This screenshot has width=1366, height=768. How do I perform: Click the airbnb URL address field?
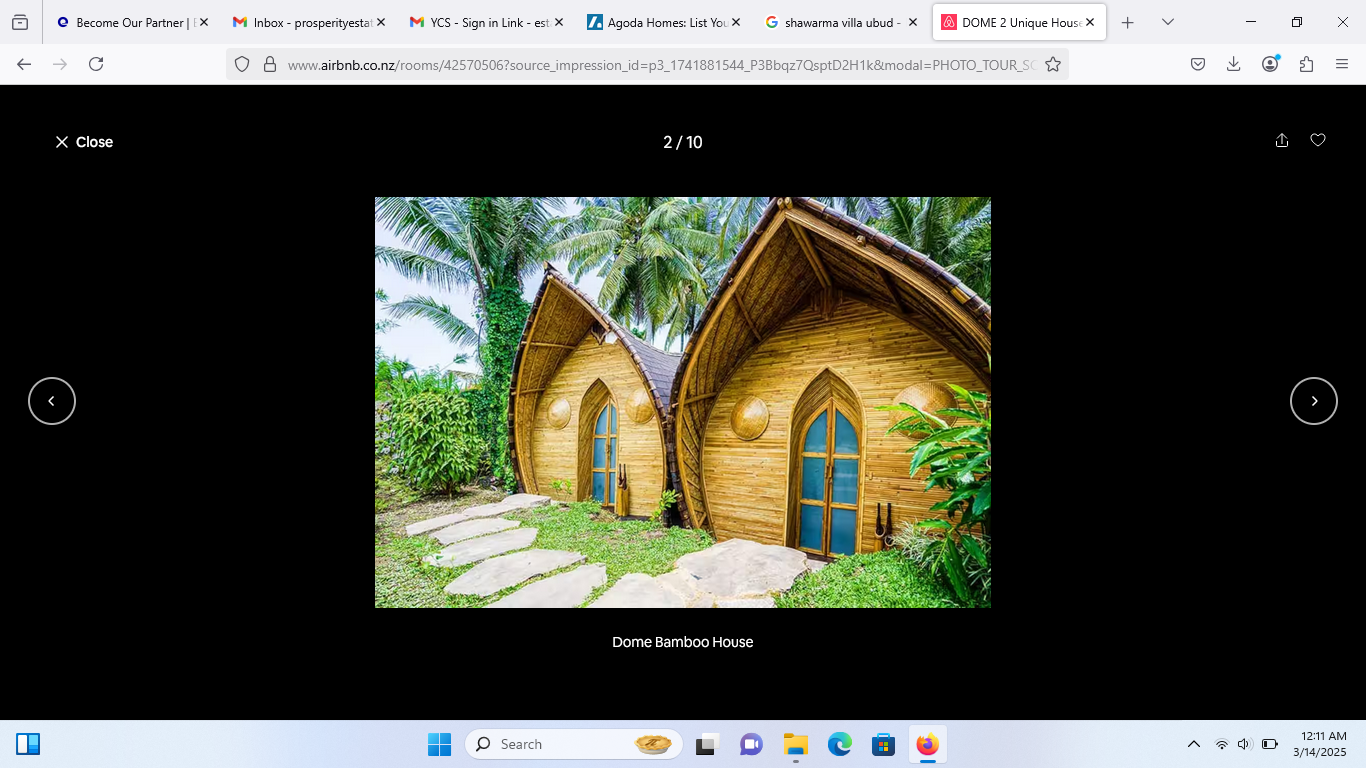tap(661, 64)
